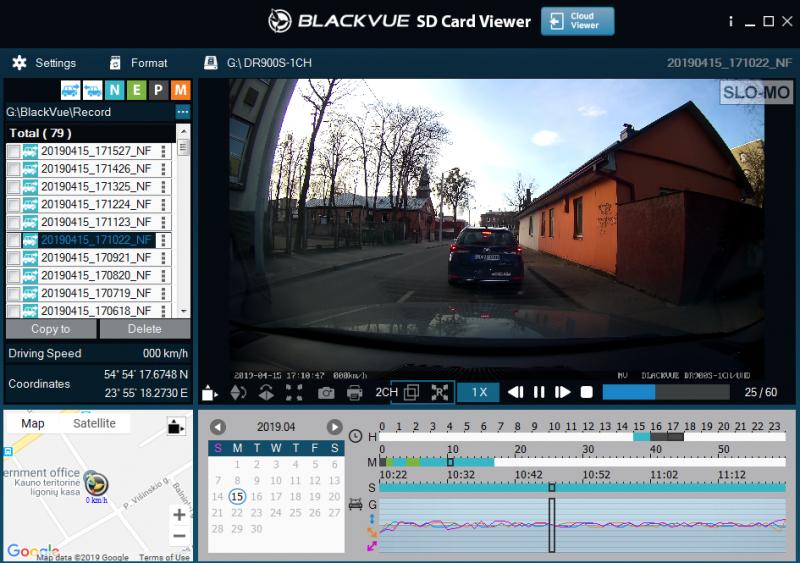Click the info icon in title bar
Viewport: 800px width, 563px height.
(731, 21)
